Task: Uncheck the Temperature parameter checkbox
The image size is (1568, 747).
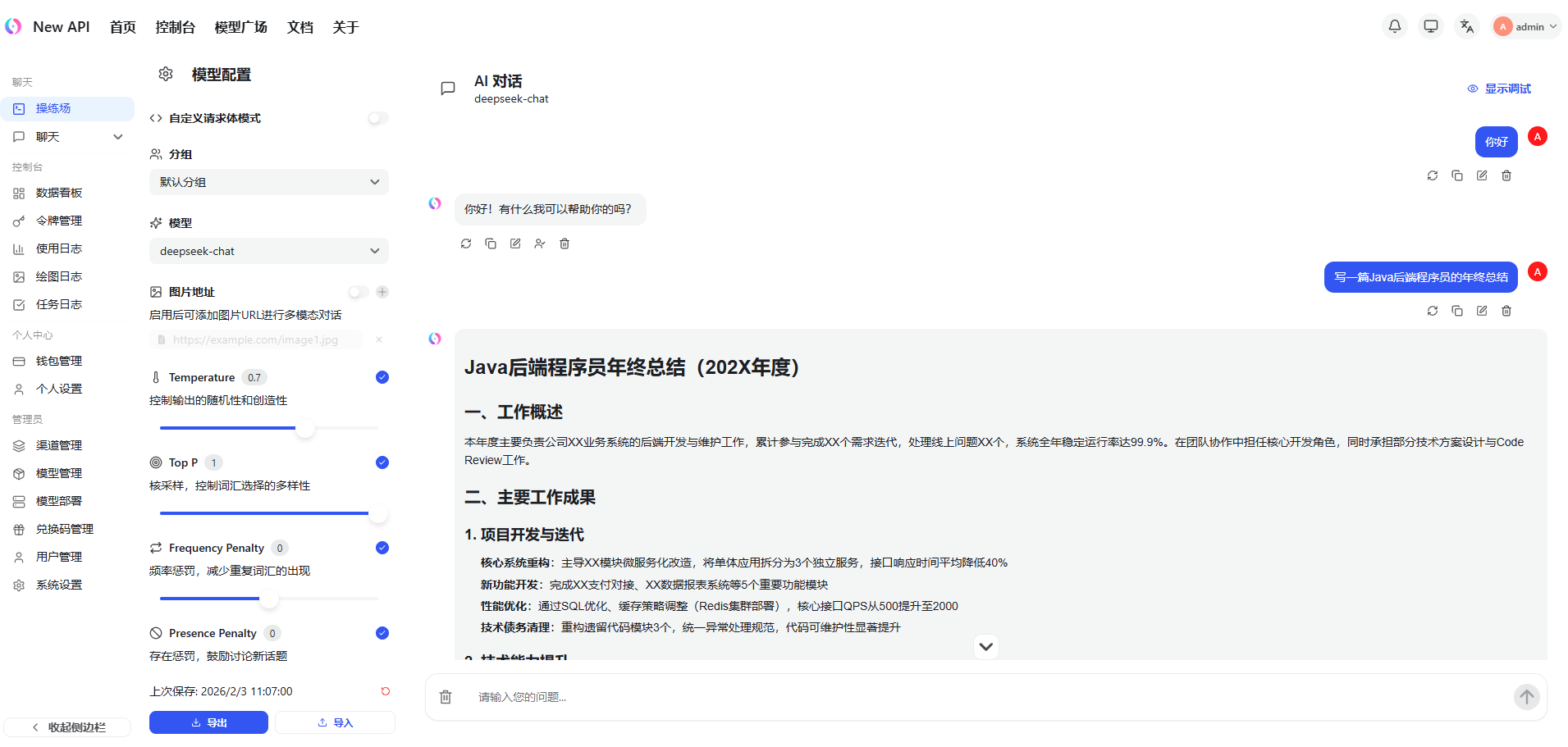Action: pyautogui.click(x=382, y=377)
